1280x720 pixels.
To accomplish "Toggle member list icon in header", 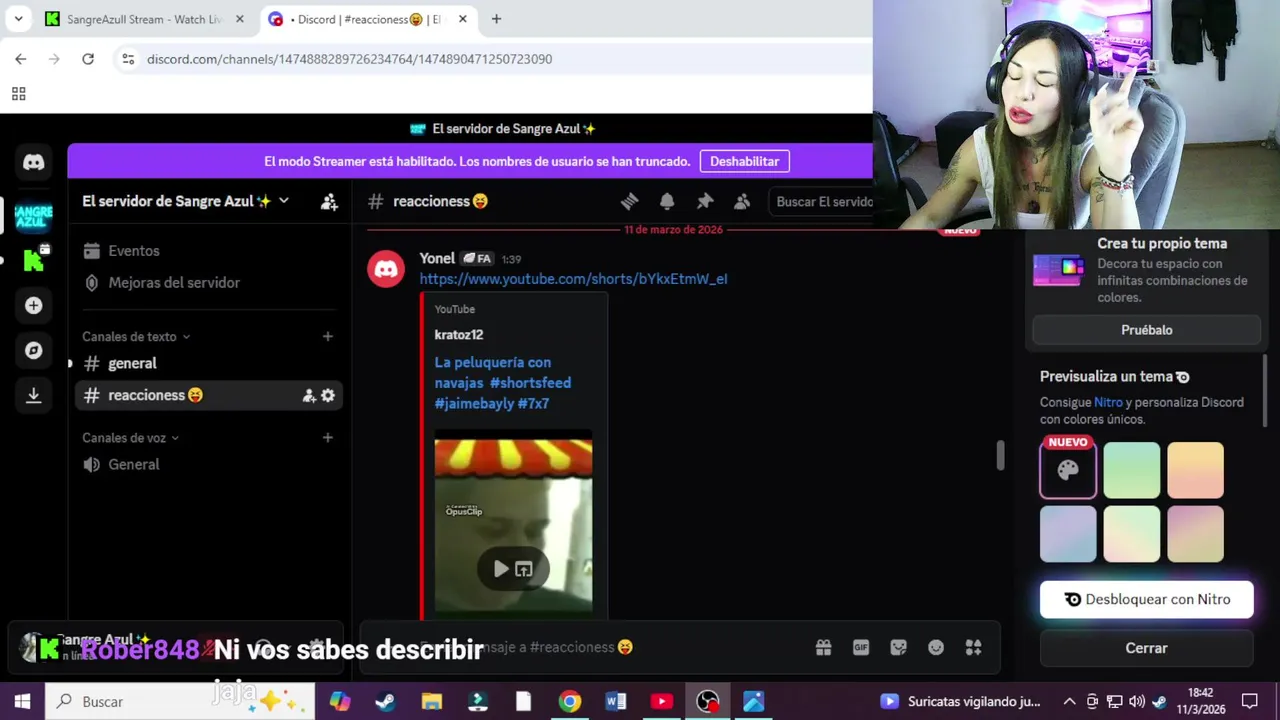I will pos(742,201).
